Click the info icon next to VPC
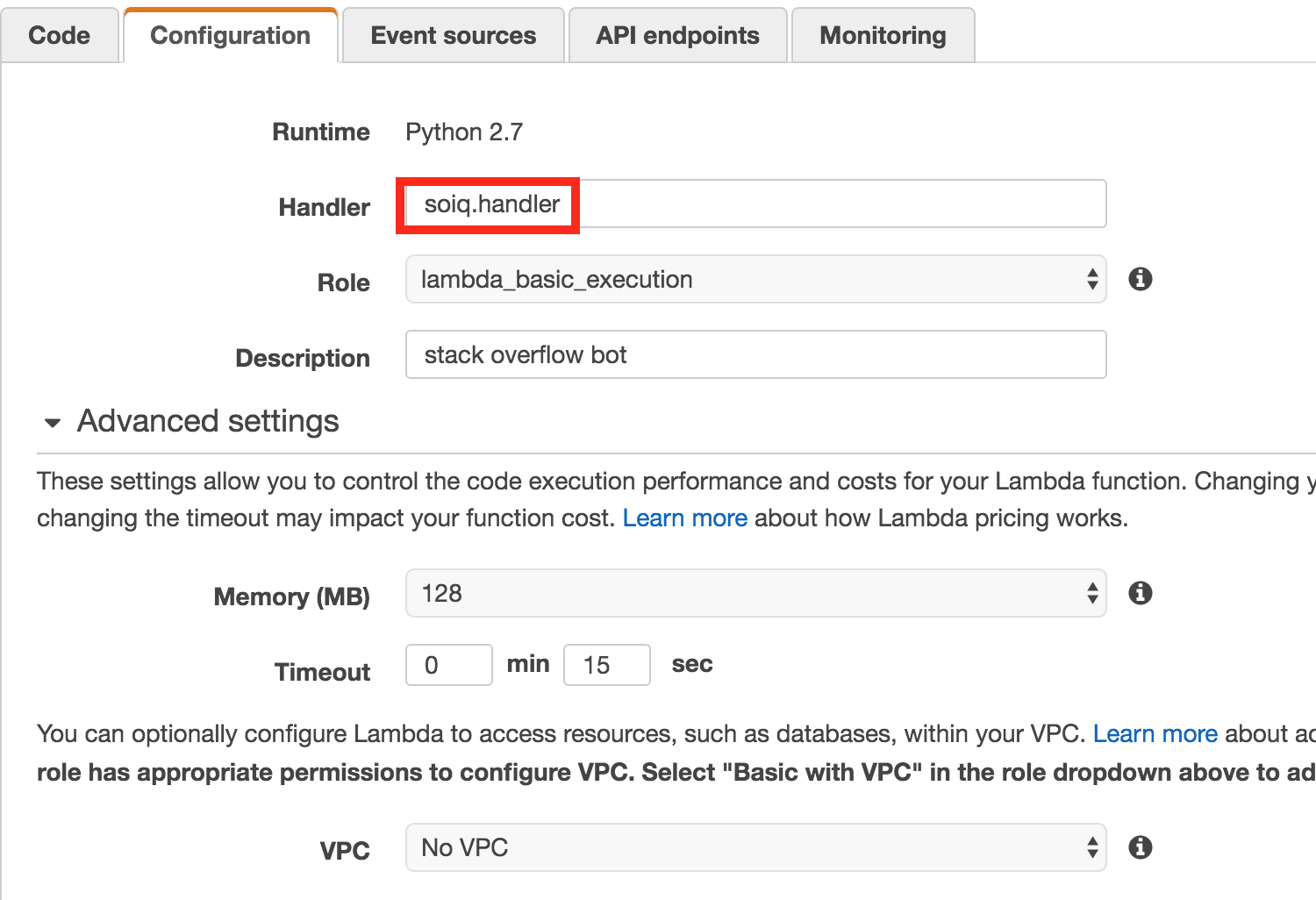The height and width of the screenshot is (900, 1316). point(1140,847)
